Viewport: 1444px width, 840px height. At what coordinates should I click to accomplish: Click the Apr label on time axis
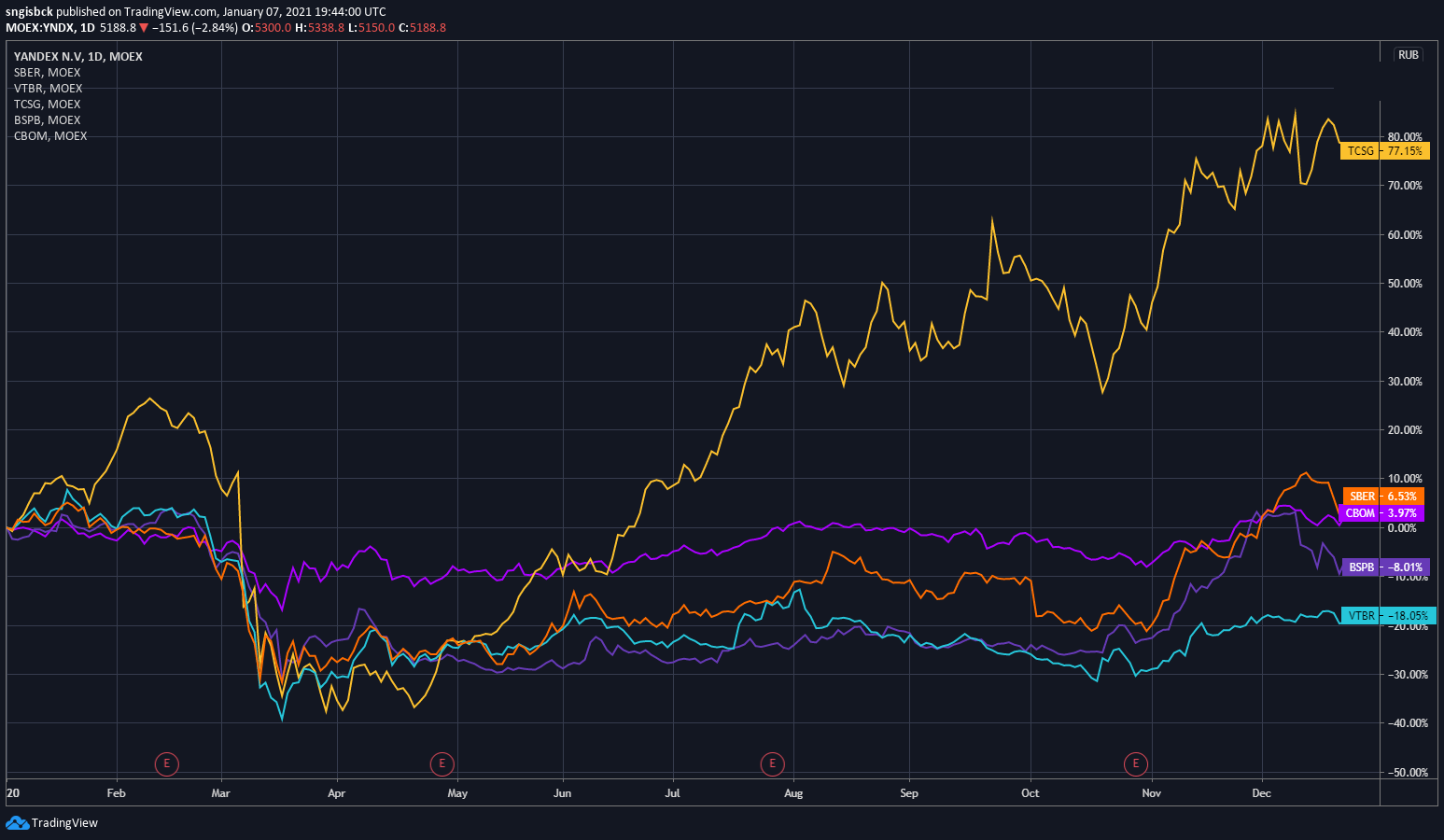coord(337,793)
